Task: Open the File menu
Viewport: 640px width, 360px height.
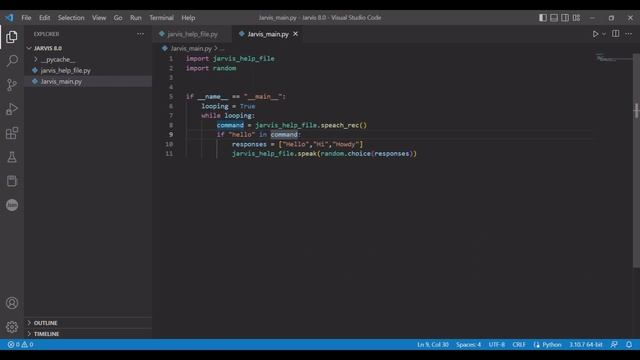Action: 26,18
